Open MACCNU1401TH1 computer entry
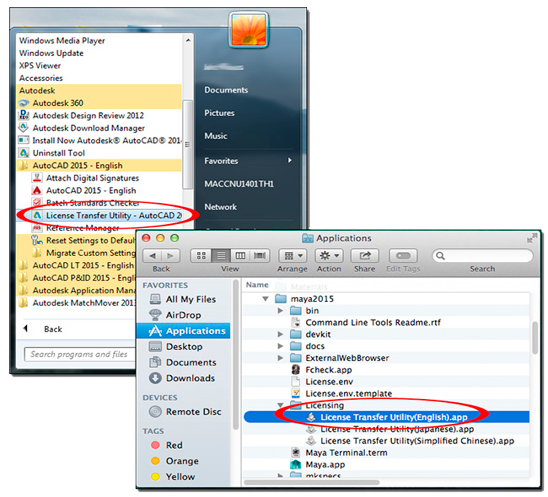Screen dimensions: 548x497 (x=239, y=184)
